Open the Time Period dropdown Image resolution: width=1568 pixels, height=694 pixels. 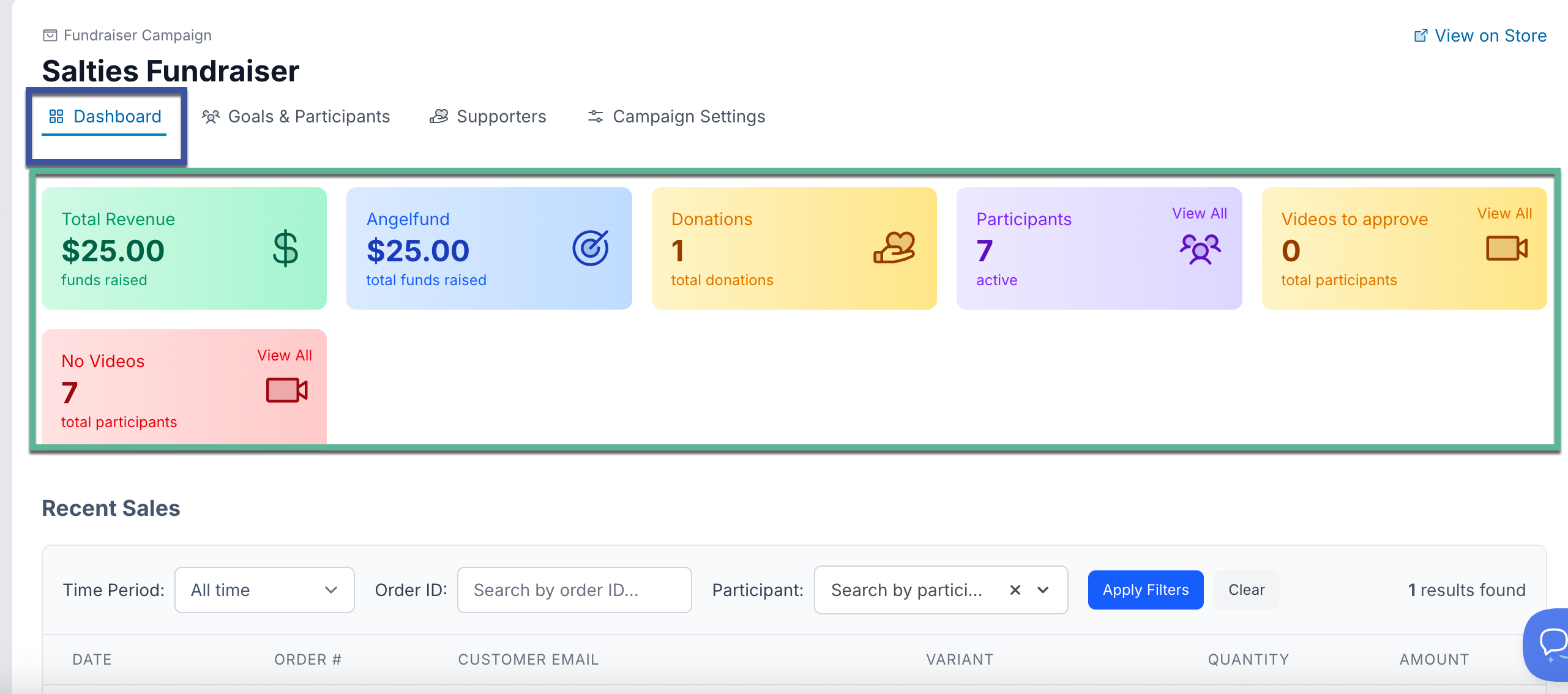pos(264,590)
